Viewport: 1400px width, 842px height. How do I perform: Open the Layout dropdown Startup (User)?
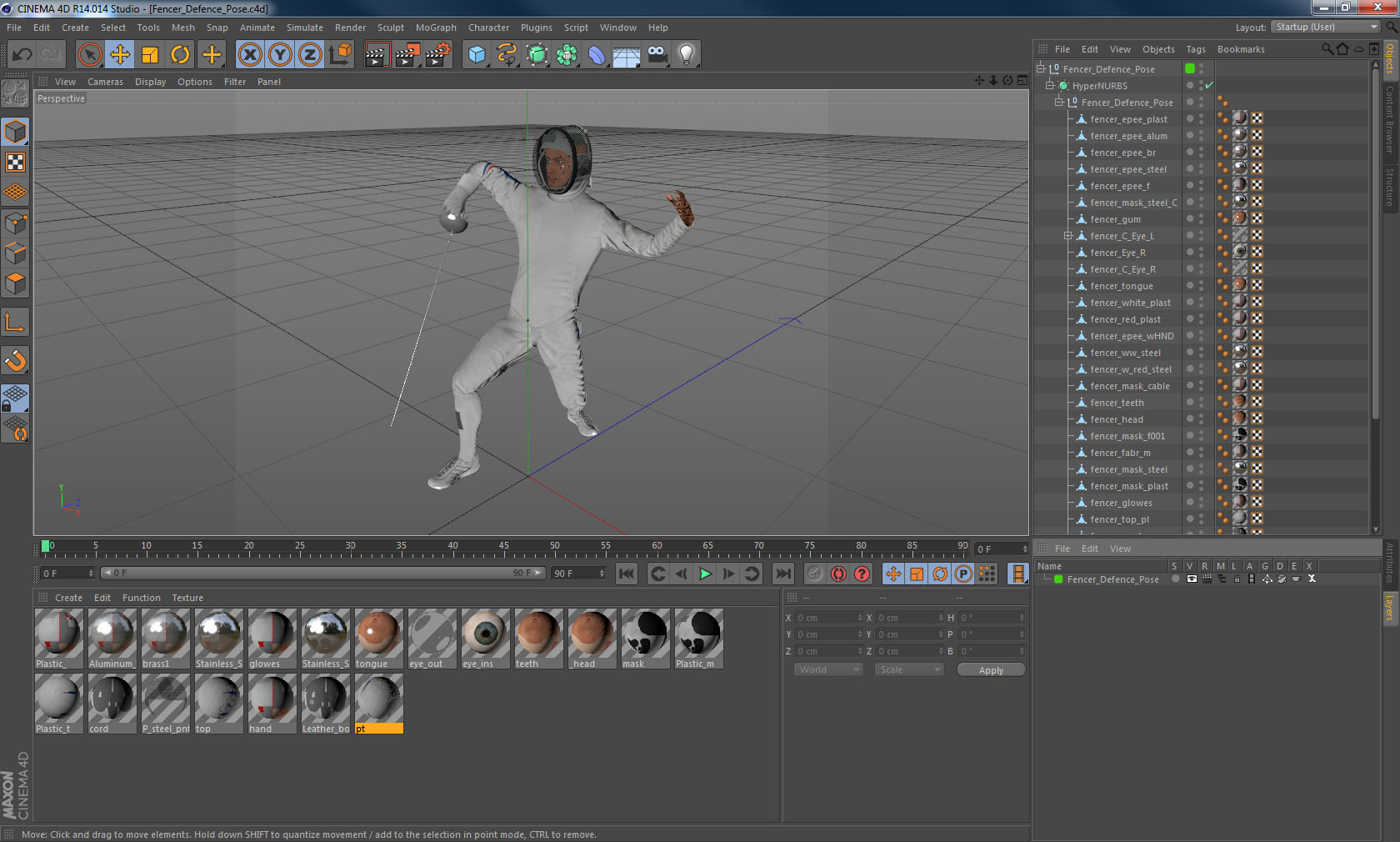point(1325,27)
